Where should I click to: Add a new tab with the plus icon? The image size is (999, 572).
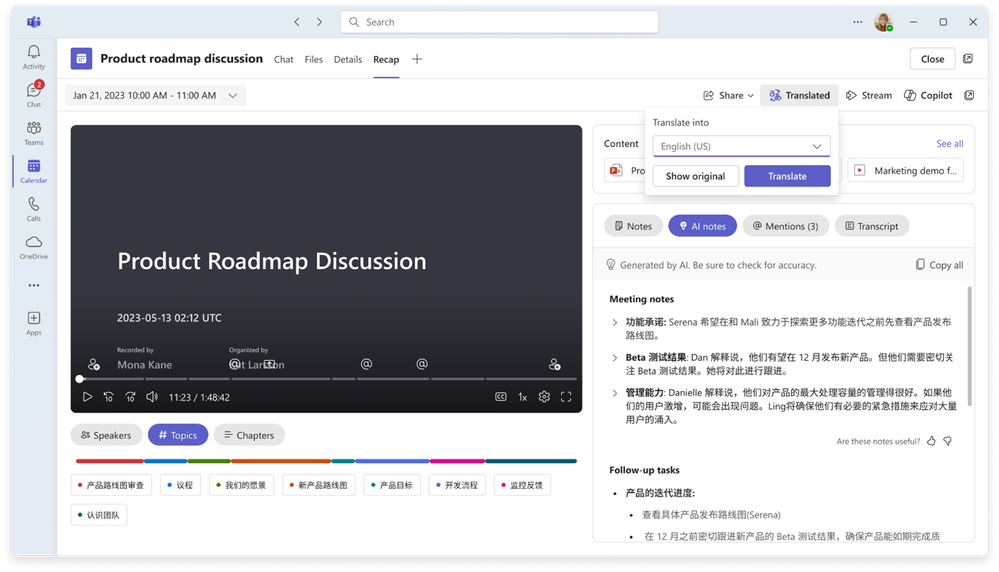click(417, 59)
